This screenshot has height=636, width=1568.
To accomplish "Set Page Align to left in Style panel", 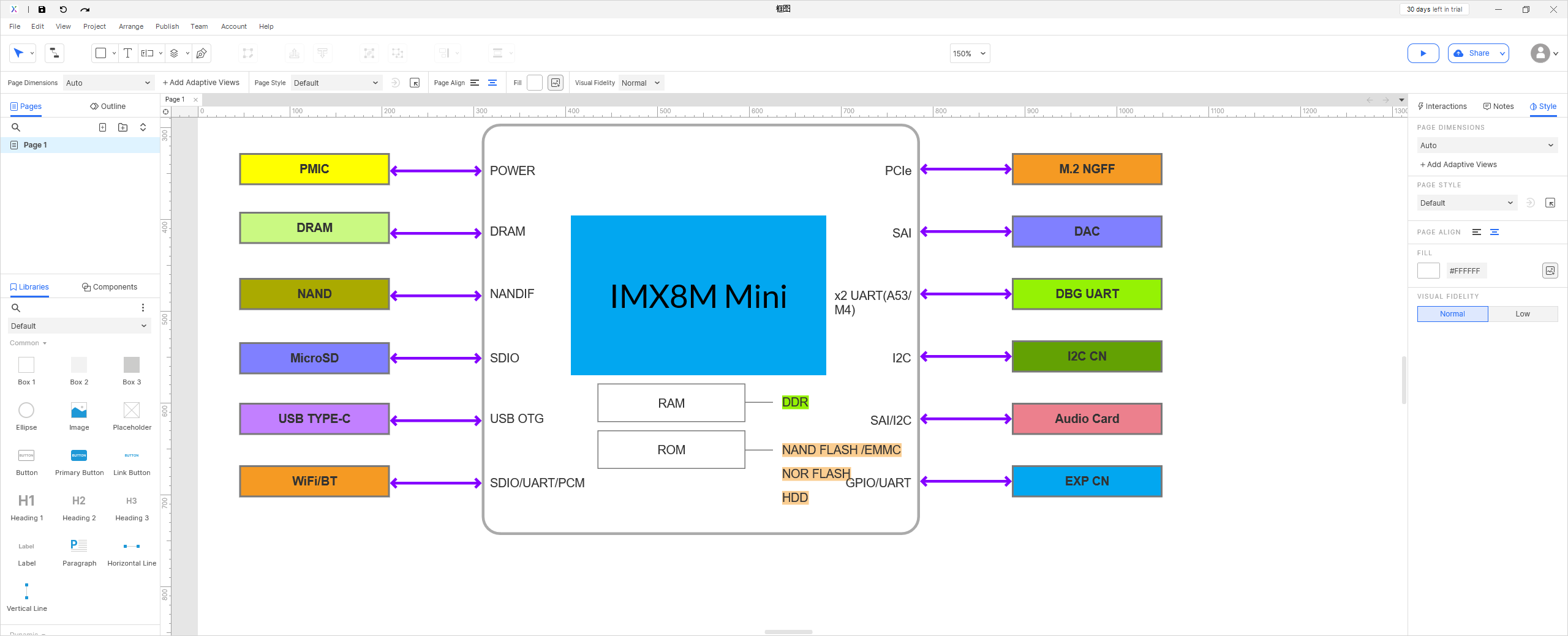I will 1477,232.
